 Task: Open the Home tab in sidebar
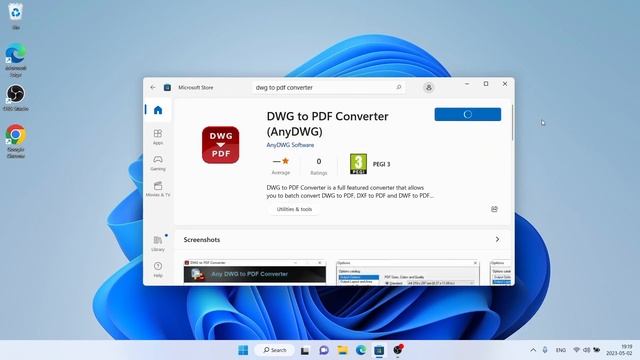[x=158, y=110]
